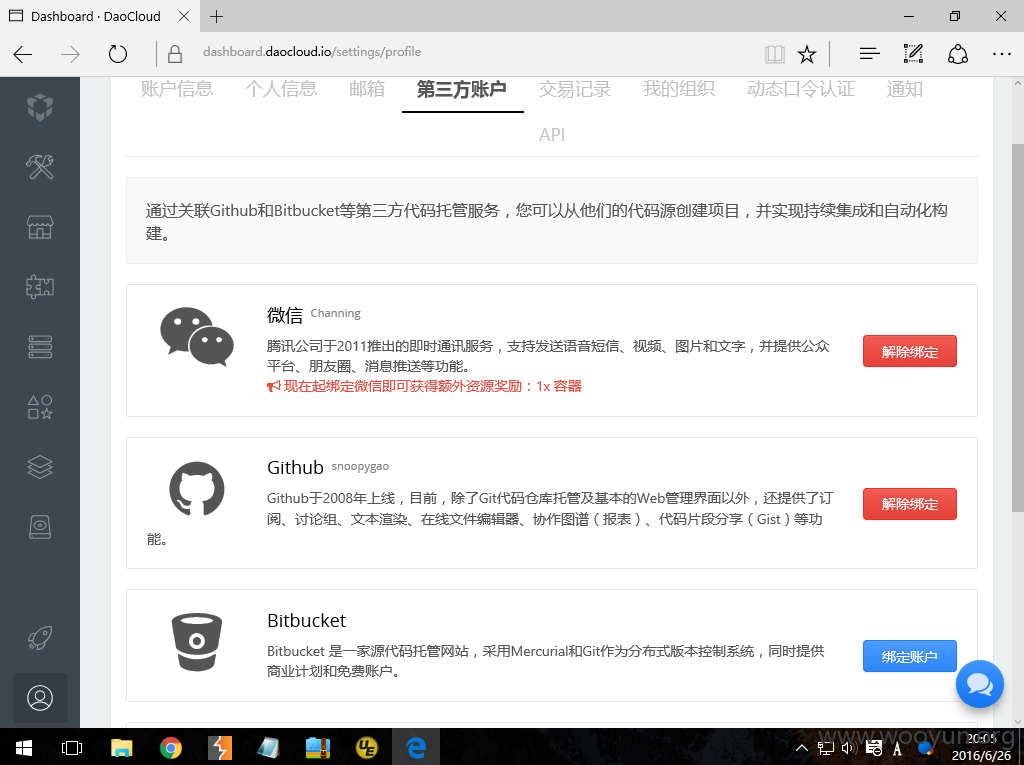Click the WeChat logo icon
The image size is (1024, 765).
197,336
